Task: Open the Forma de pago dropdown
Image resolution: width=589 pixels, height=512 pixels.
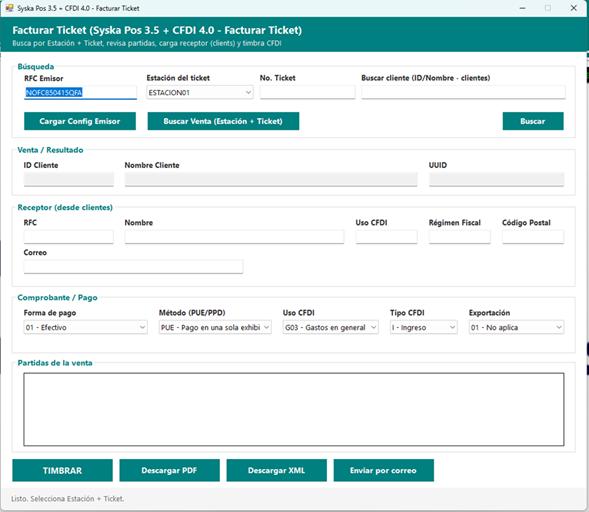Action: (85, 327)
